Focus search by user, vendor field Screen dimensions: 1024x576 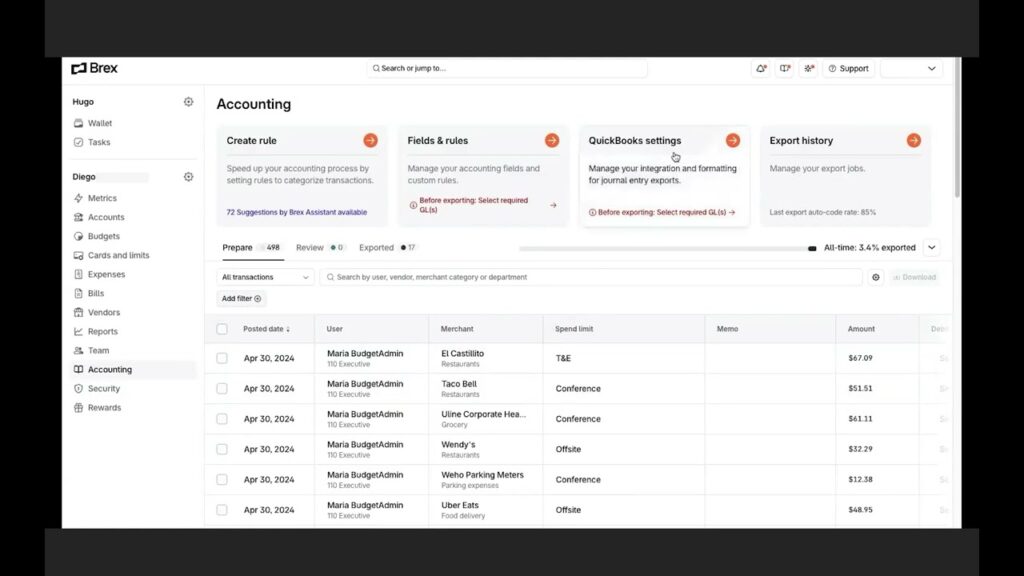[x=591, y=278]
